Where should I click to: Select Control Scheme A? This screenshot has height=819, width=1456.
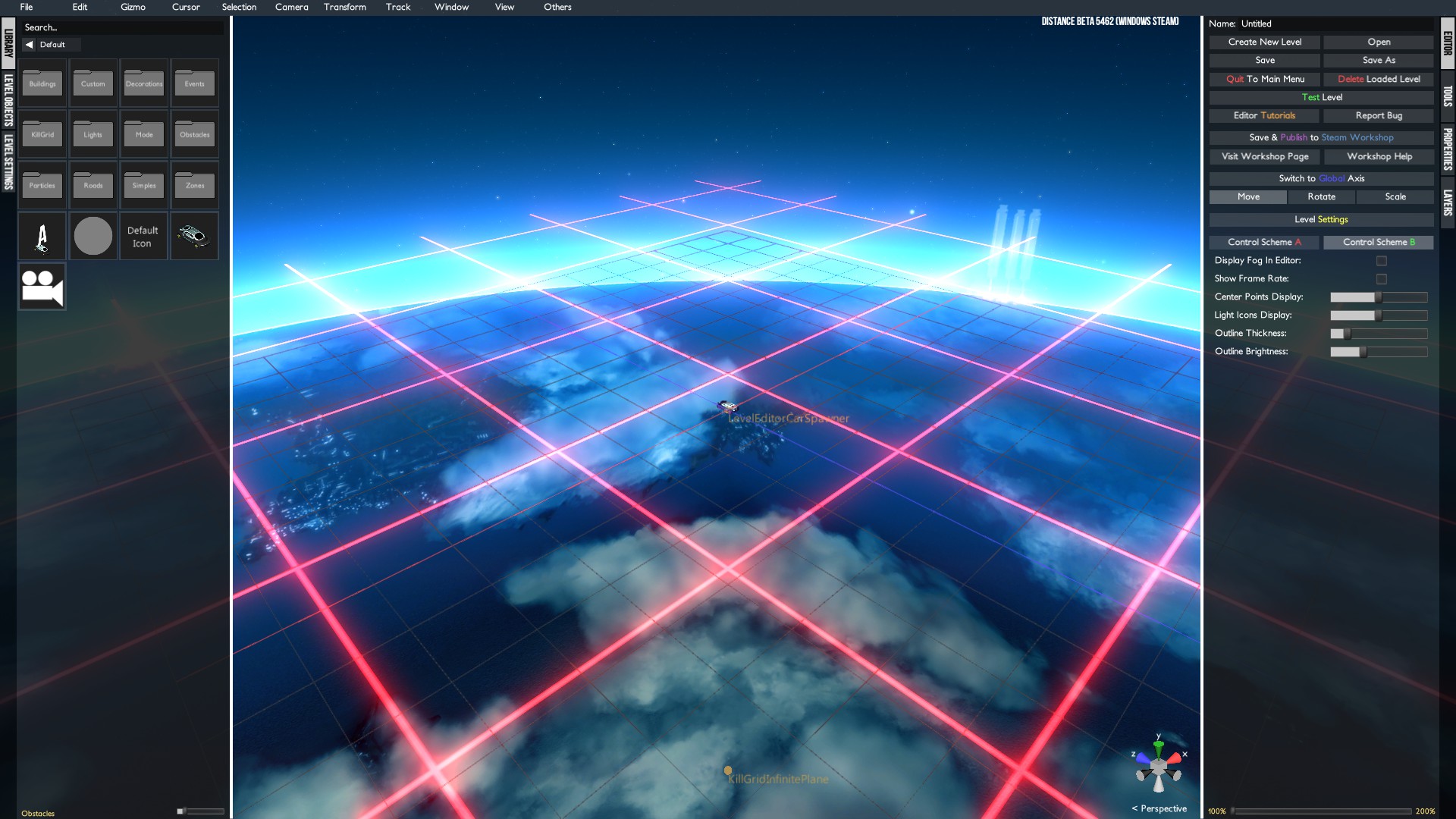pyautogui.click(x=1263, y=242)
